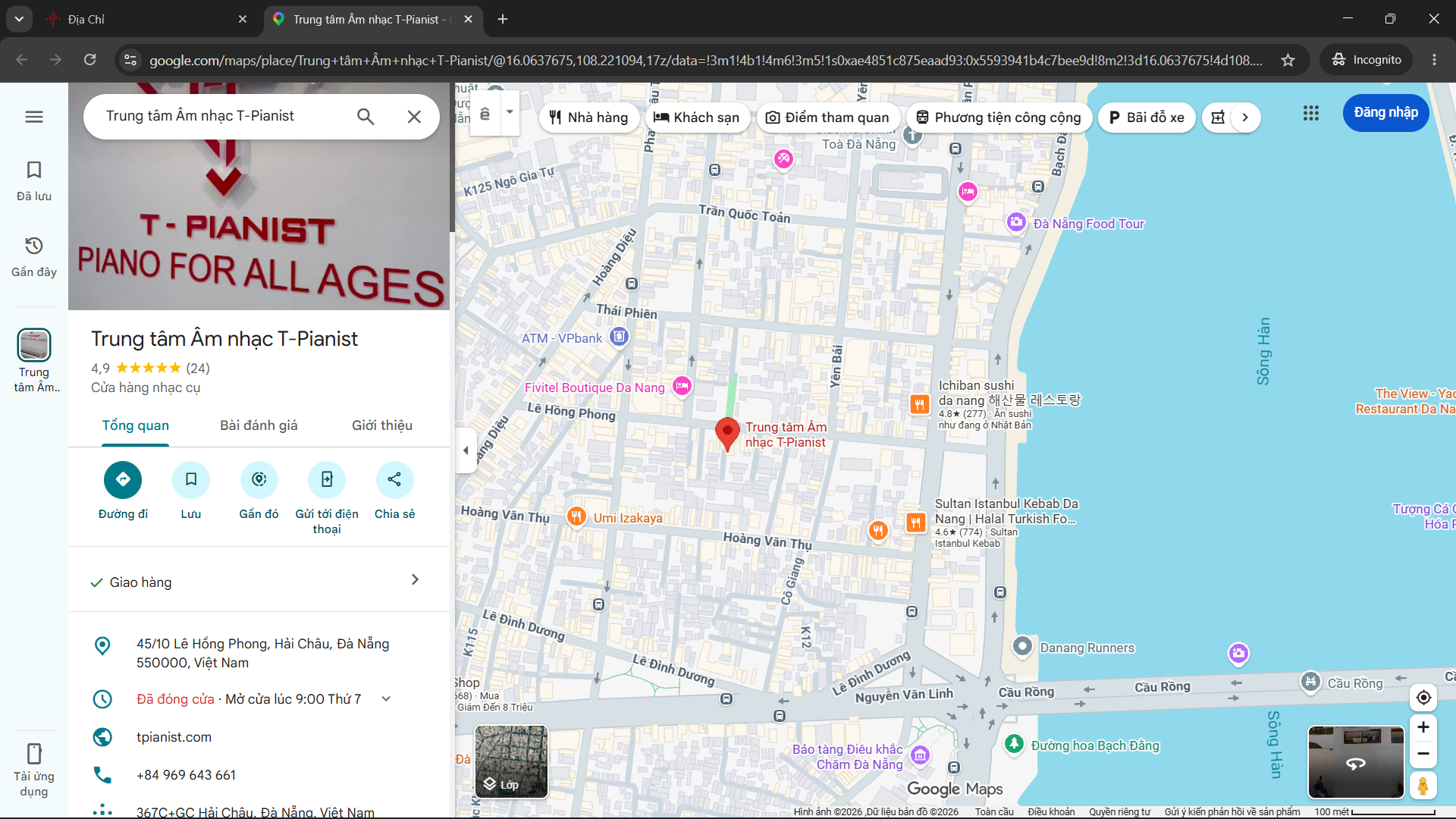The width and height of the screenshot is (1456, 819).
Task: Filter map by Nhà hàng
Action: click(x=589, y=118)
